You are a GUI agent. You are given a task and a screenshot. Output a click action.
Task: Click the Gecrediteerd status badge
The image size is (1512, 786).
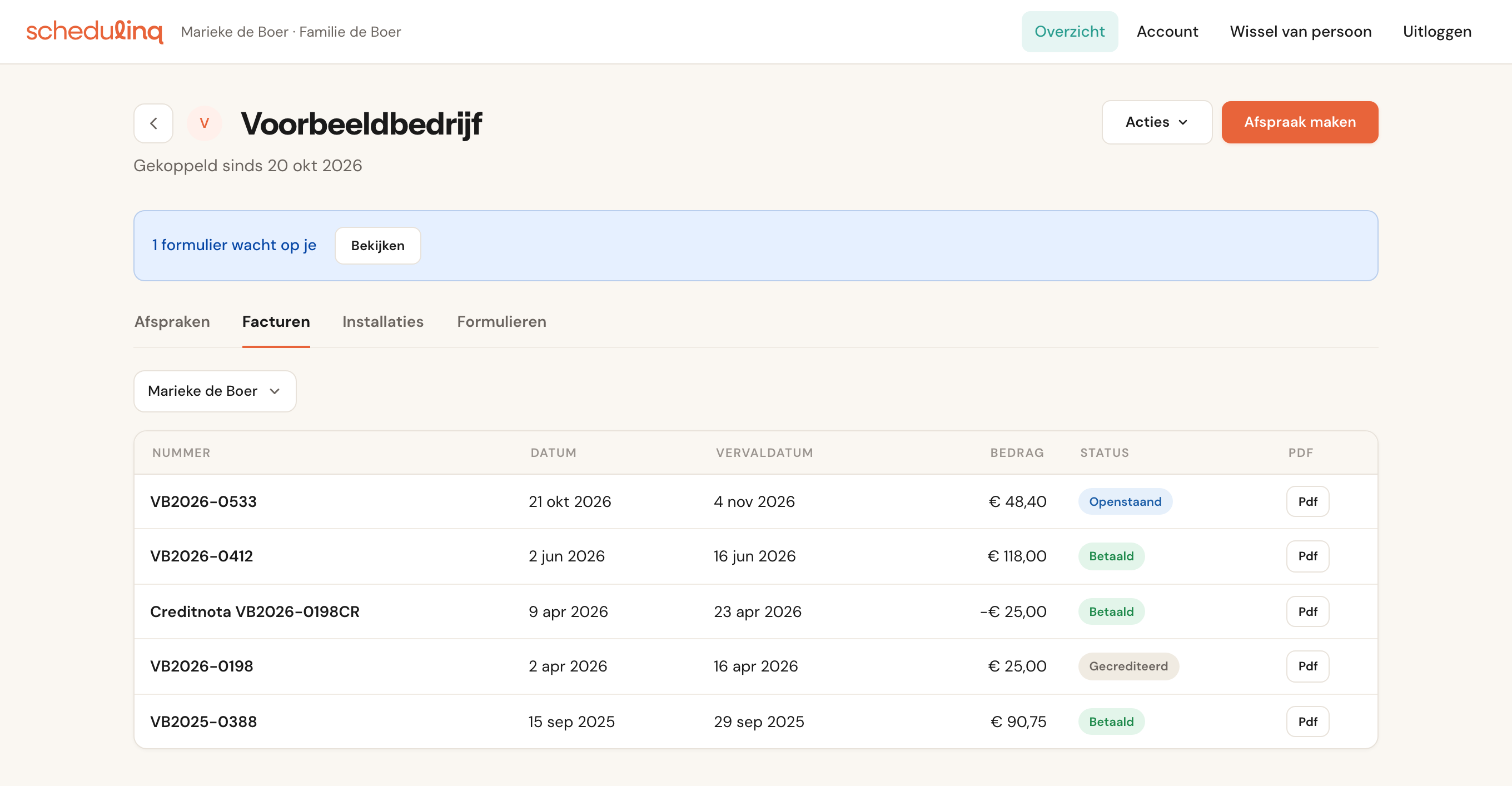click(1128, 666)
